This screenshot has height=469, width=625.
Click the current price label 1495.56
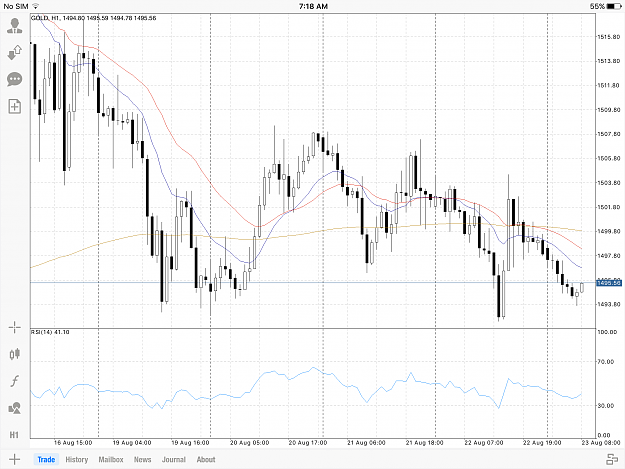click(609, 283)
